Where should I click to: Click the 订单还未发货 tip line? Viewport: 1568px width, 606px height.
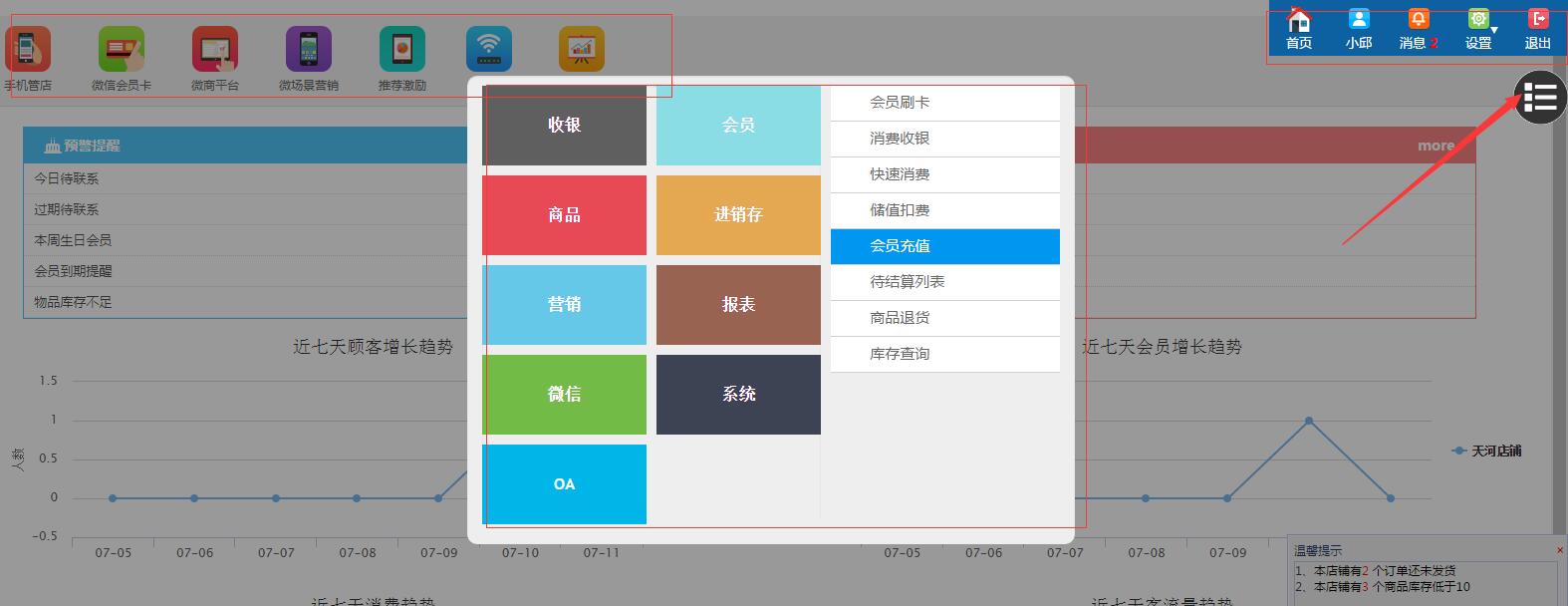click(1376, 571)
